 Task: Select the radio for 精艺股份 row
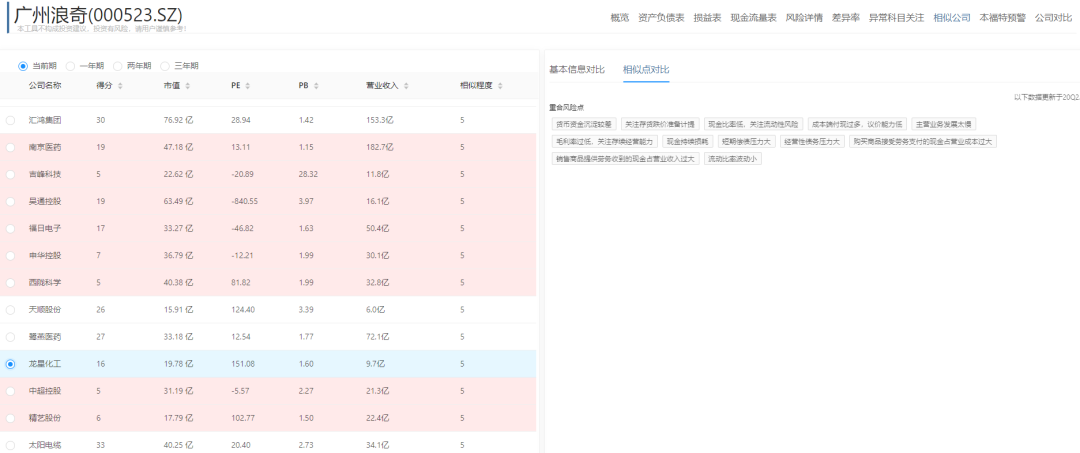tap(10, 418)
